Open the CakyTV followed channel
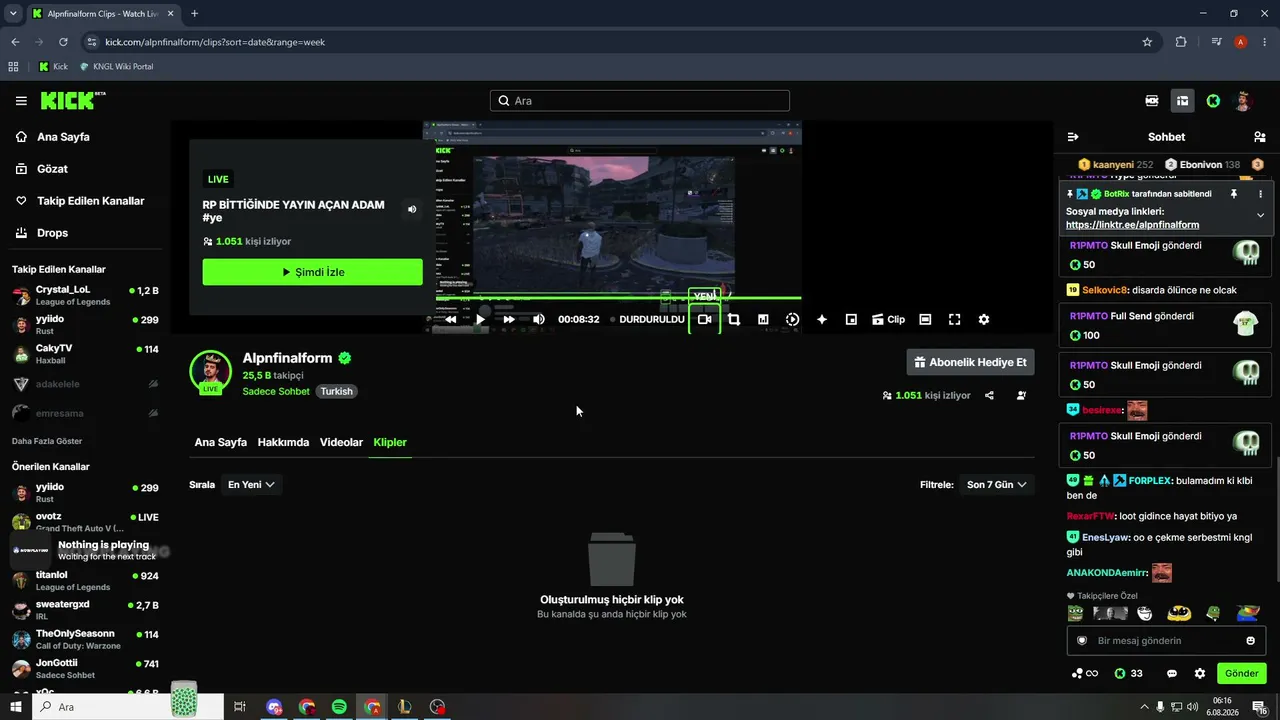 coord(85,354)
